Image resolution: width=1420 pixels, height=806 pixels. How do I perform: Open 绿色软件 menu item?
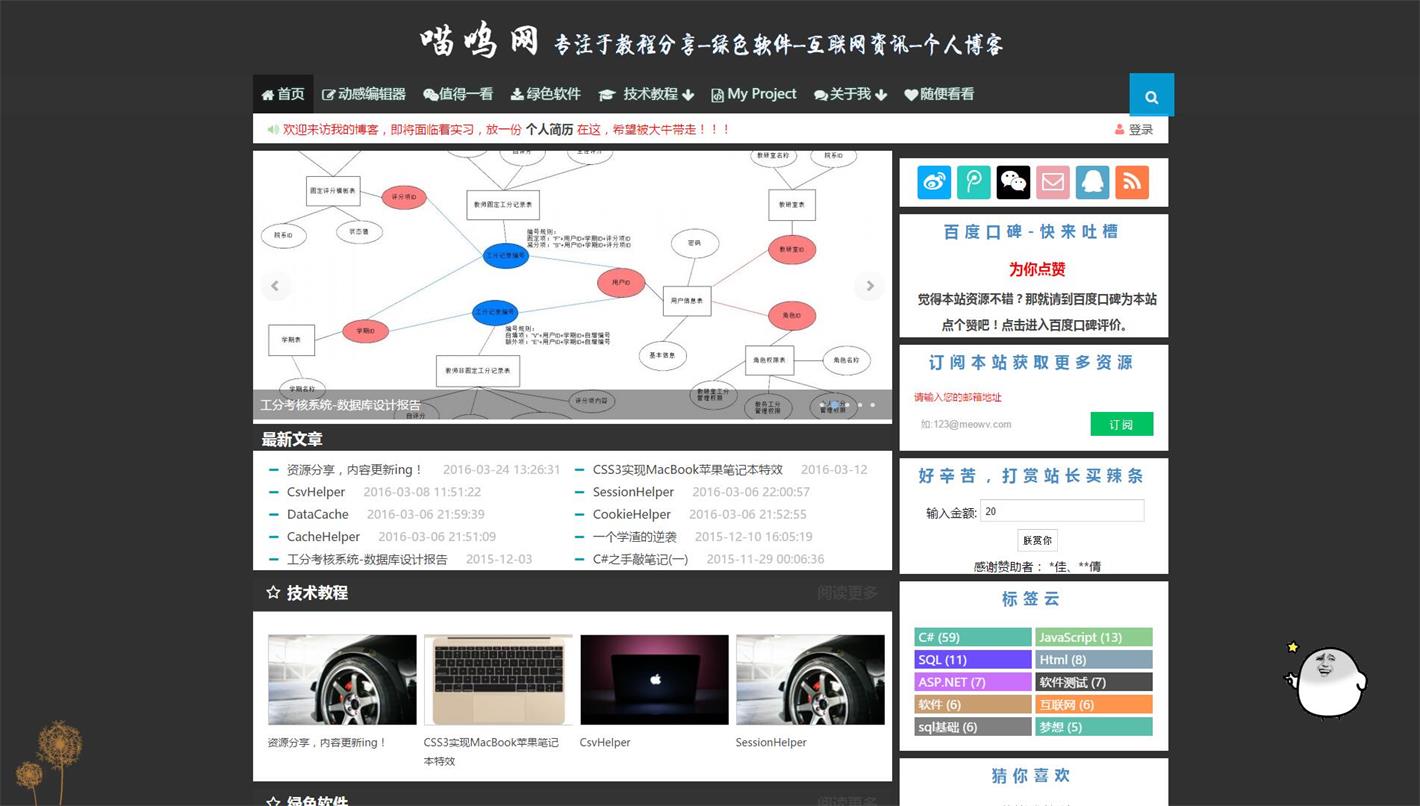tap(545, 94)
